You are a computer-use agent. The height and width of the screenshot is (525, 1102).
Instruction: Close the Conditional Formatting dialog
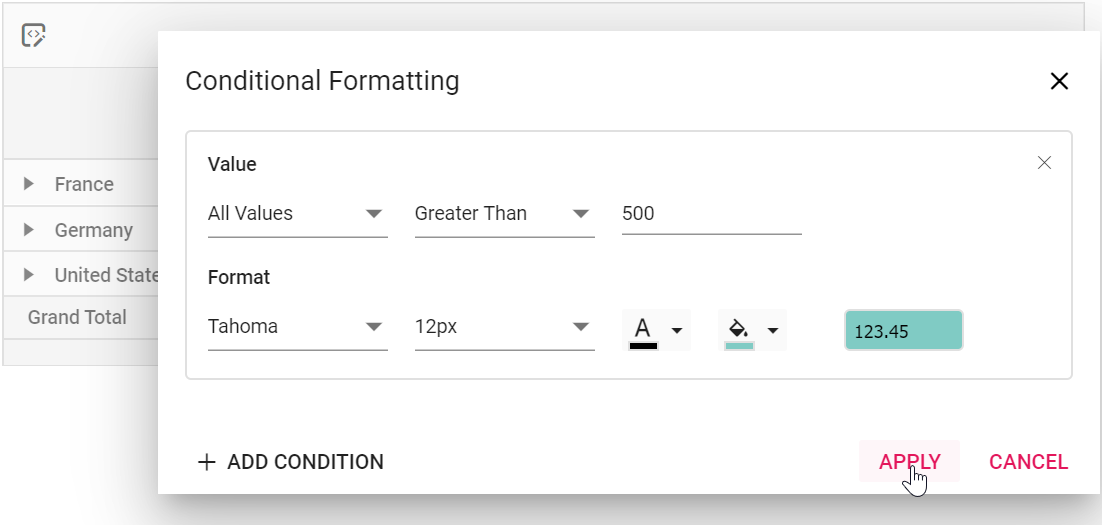pyautogui.click(x=1058, y=82)
